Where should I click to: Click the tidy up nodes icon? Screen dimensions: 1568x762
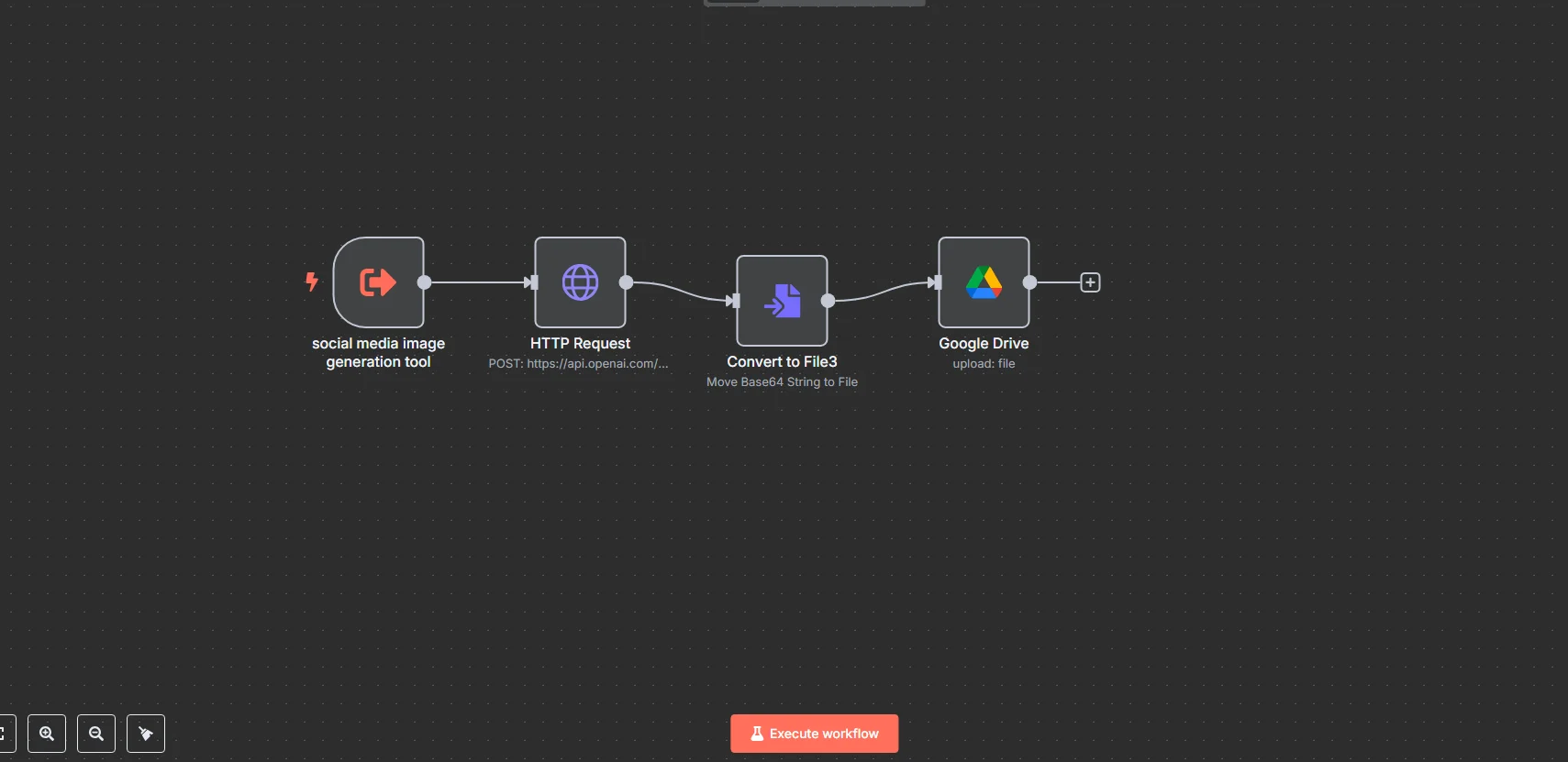click(x=146, y=734)
